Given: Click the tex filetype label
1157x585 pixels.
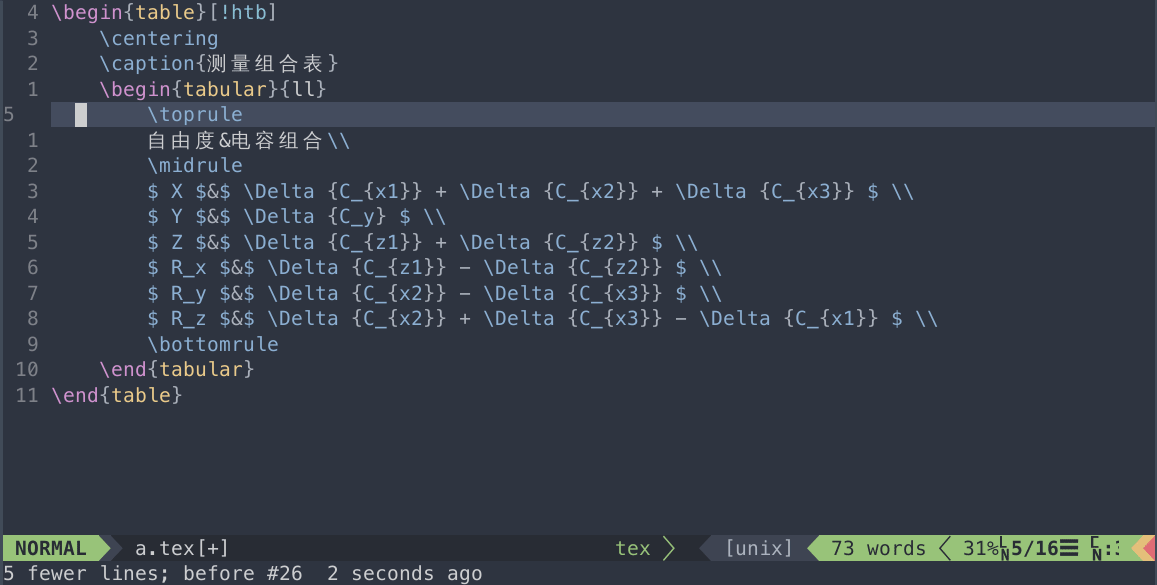Looking at the screenshot, I should [633, 548].
